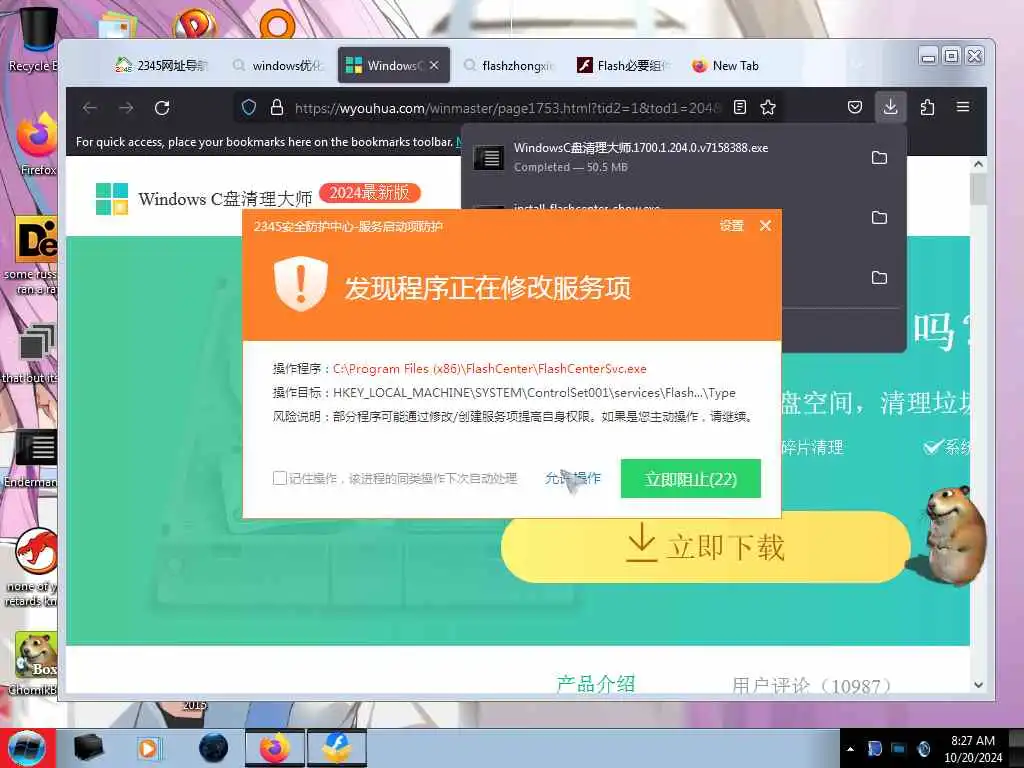Open the Pocket save icon

[855, 107]
